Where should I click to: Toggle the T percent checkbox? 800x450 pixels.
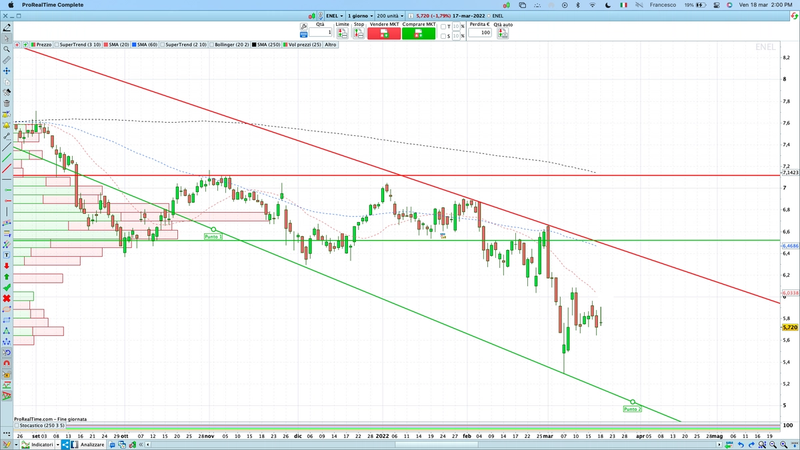point(443,27)
